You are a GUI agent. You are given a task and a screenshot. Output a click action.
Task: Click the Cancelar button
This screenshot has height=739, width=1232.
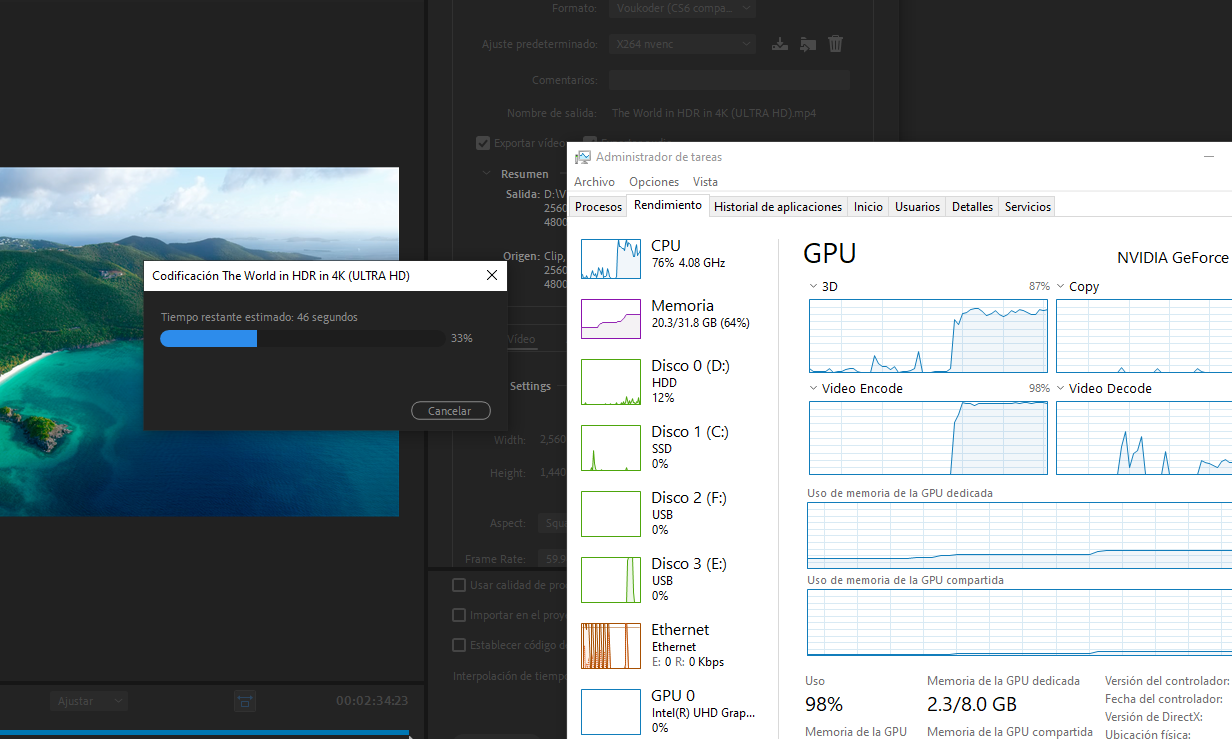click(450, 411)
